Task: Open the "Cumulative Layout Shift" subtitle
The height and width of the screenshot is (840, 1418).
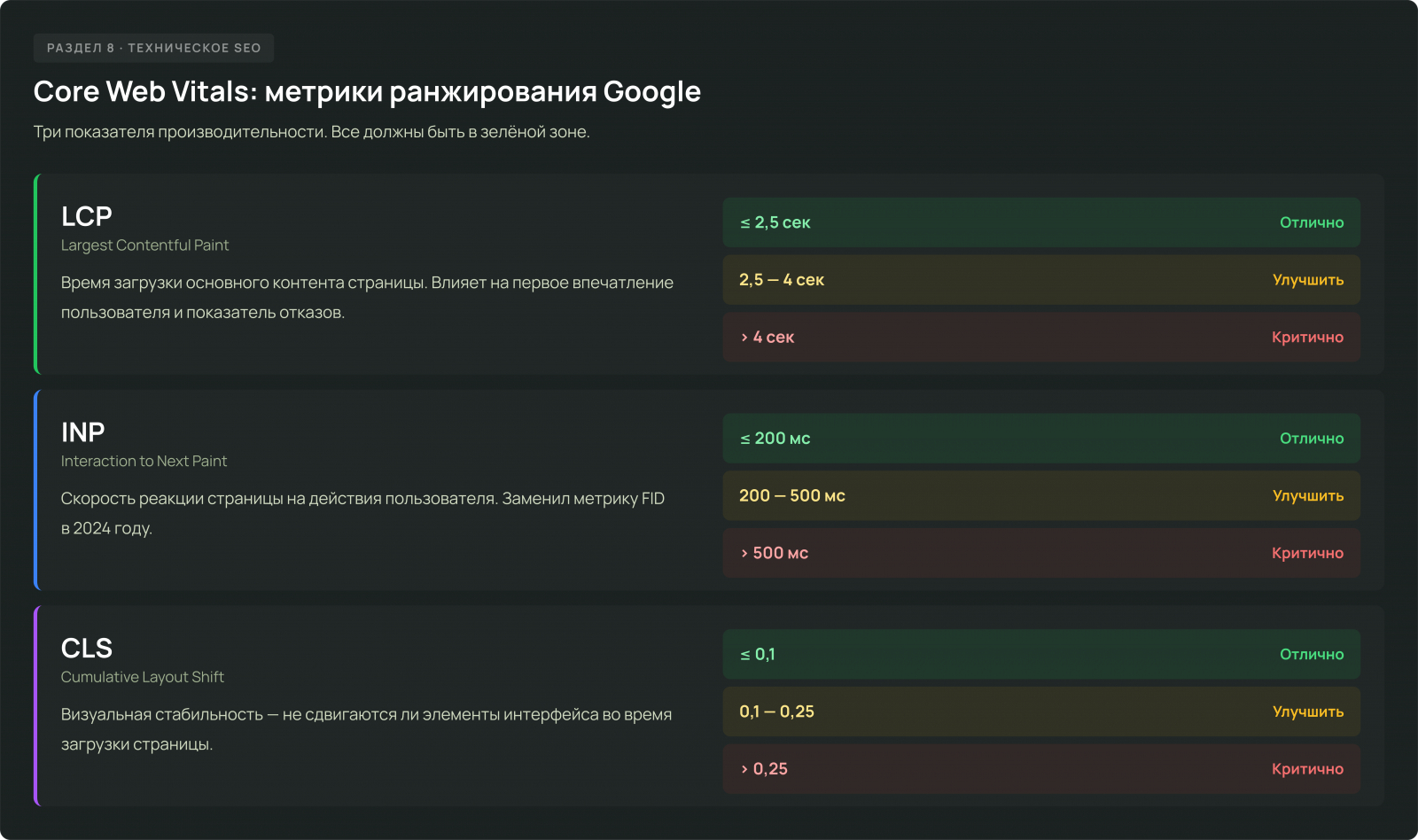Action: pyautogui.click(x=142, y=677)
